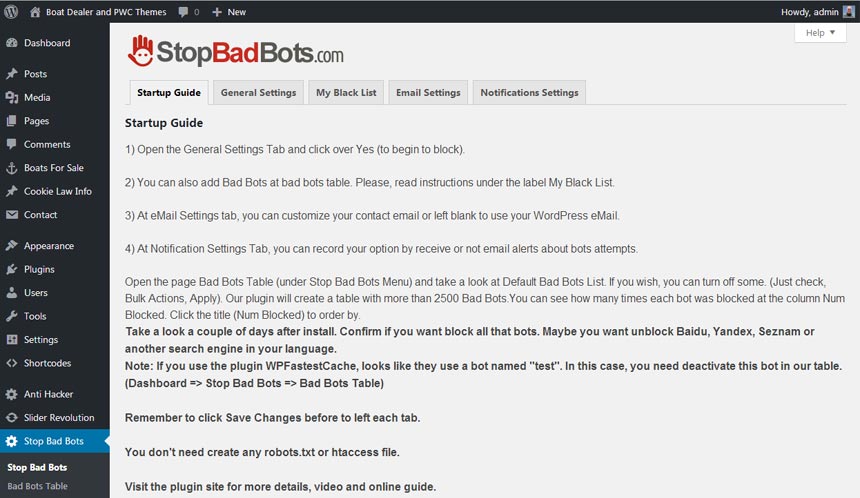Select the Plugins plug icon
Screen dimensions: 860x498
[x=12, y=269]
